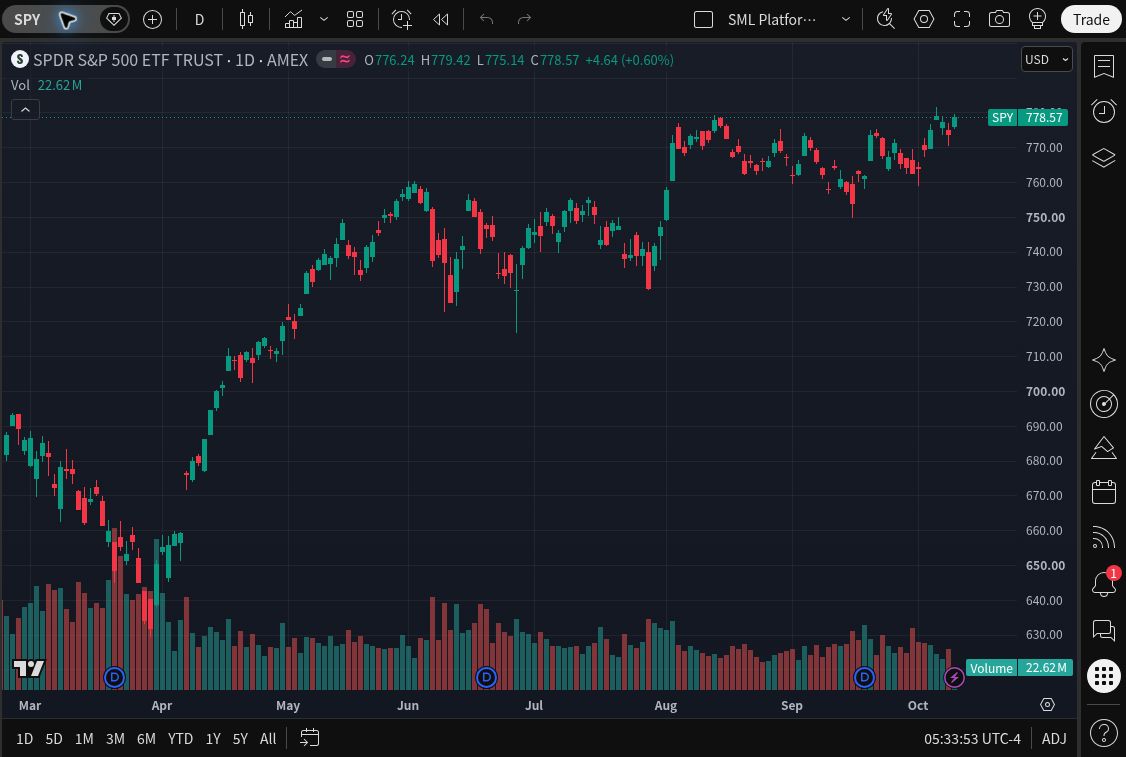Open the products grid round button
Image resolution: width=1126 pixels, height=757 pixels.
(x=1104, y=676)
